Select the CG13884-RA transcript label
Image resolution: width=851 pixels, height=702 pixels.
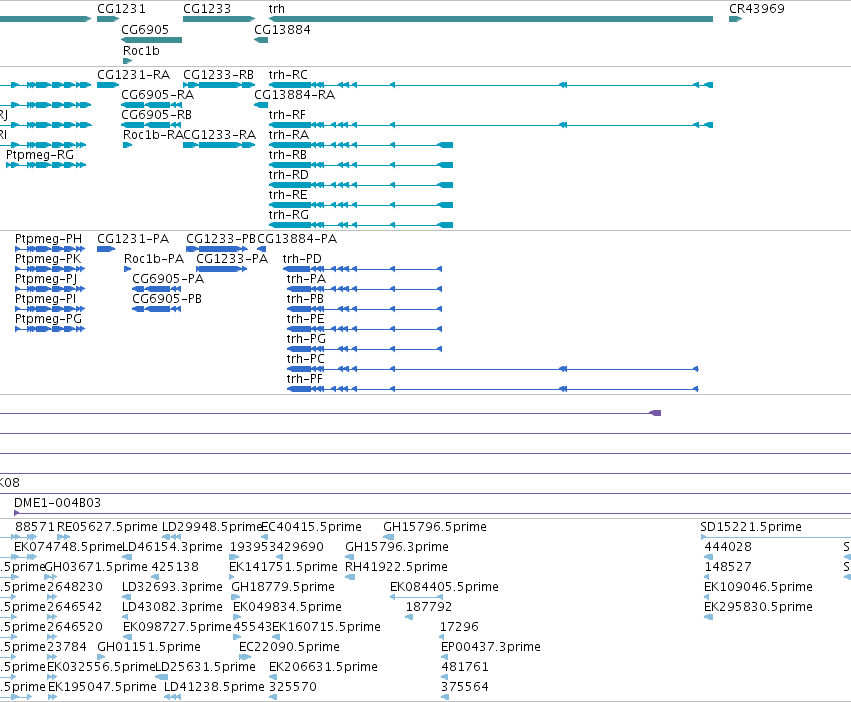[295, 94]
